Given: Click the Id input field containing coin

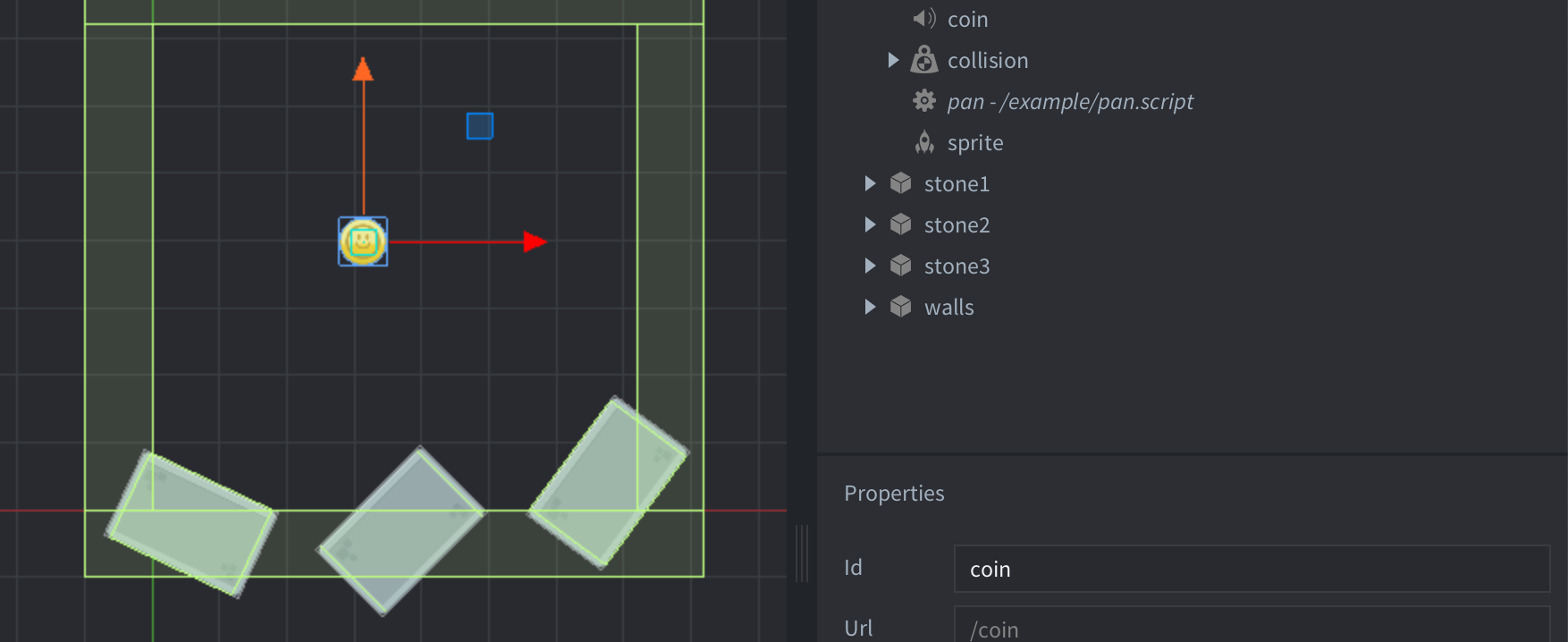Looking at the screenshot, I should (1252, 569).
